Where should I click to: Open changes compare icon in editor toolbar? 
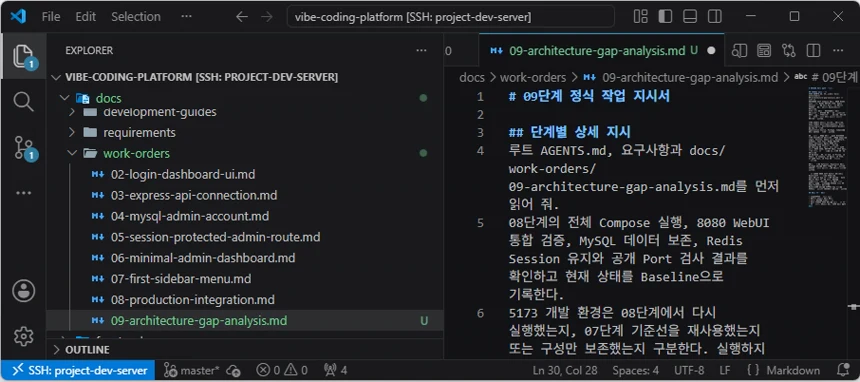[789, 51]
